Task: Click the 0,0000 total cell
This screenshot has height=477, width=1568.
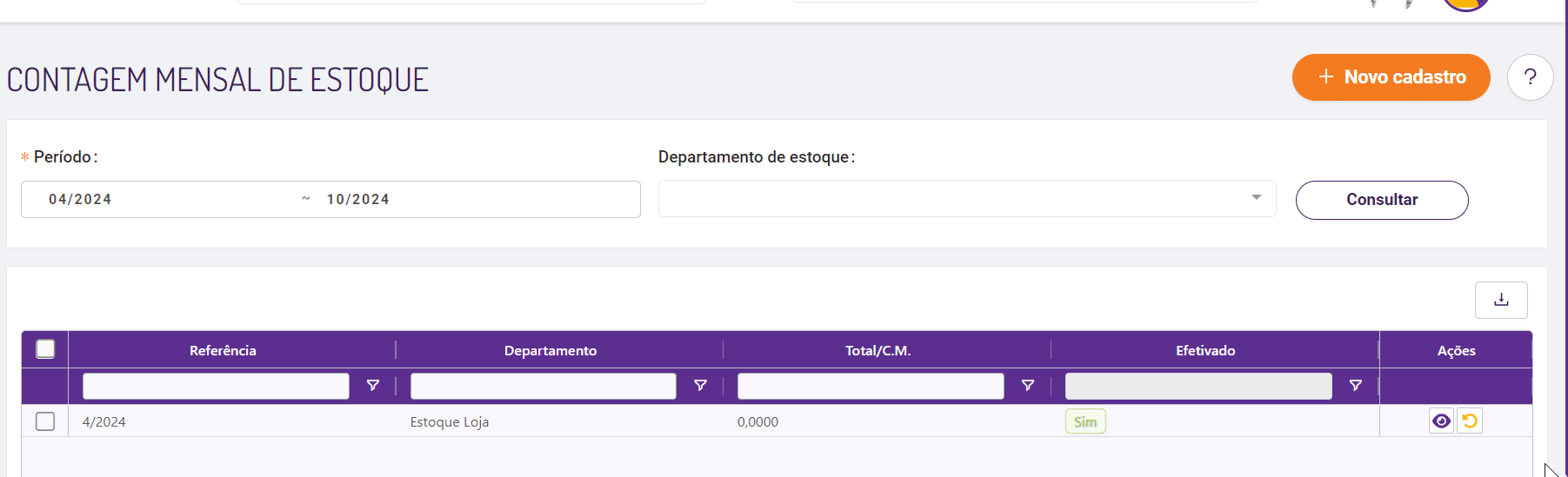Action: pyautogui.click(x=758, y=422)
